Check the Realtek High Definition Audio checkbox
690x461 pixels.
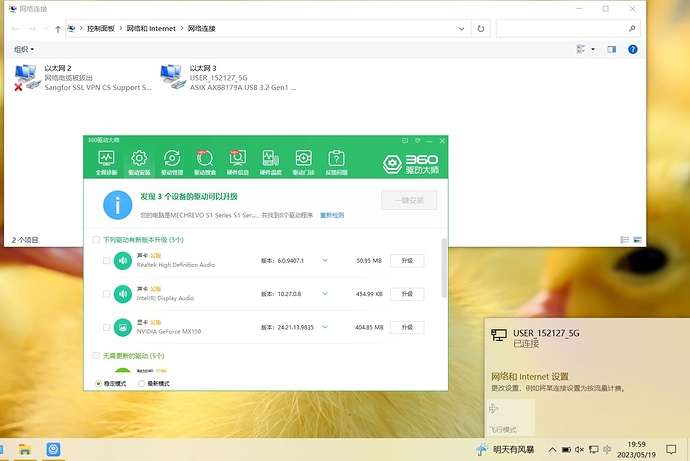tap(106, 260)
